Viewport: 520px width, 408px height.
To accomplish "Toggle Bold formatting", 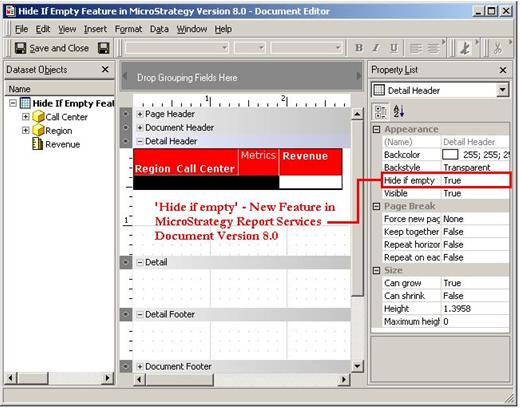I will pyautogui.click(x=359, y=48).
